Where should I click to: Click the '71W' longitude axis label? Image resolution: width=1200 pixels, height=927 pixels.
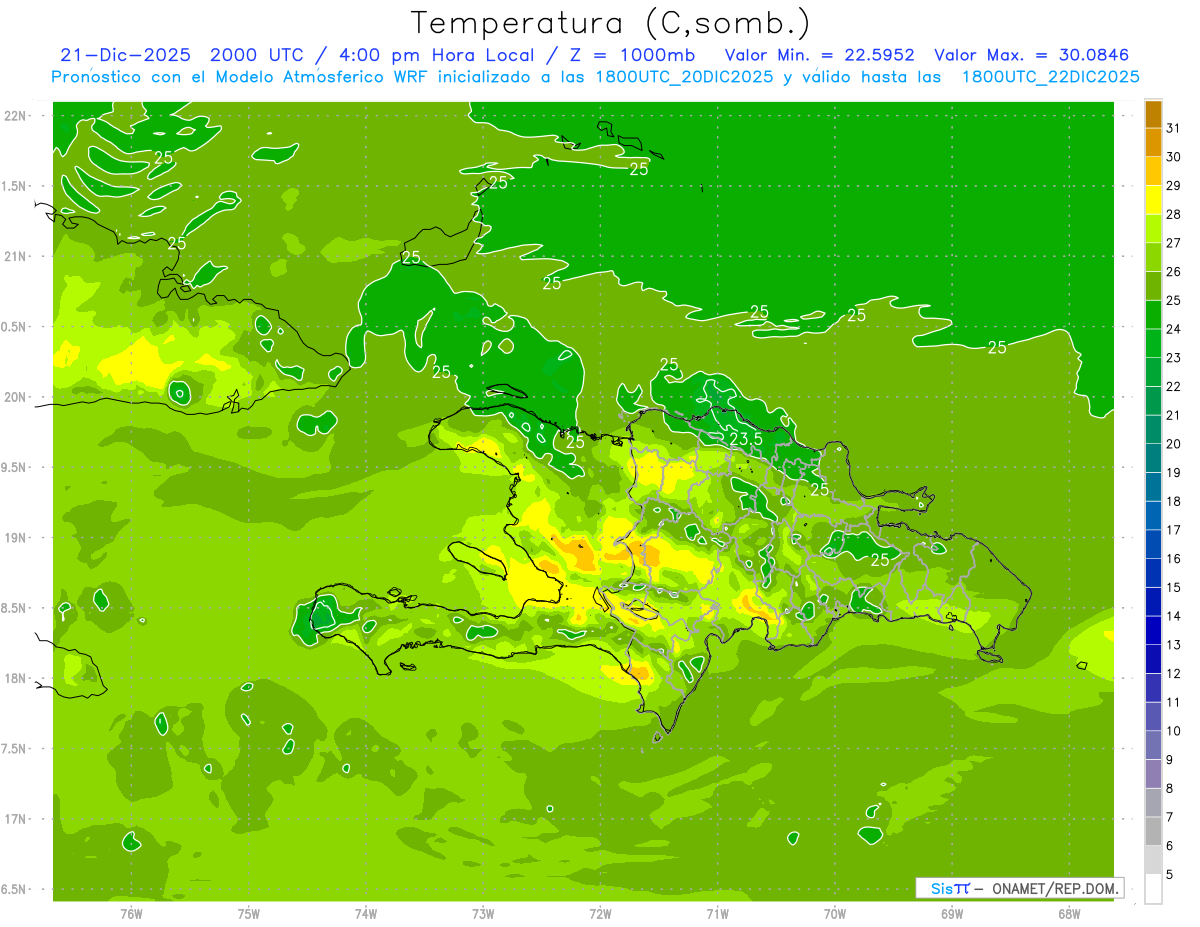[x=717, y=913]
